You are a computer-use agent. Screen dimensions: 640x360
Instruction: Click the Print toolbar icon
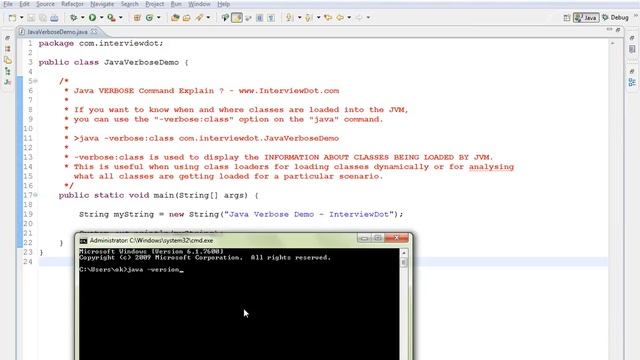(x=54, y=18)
